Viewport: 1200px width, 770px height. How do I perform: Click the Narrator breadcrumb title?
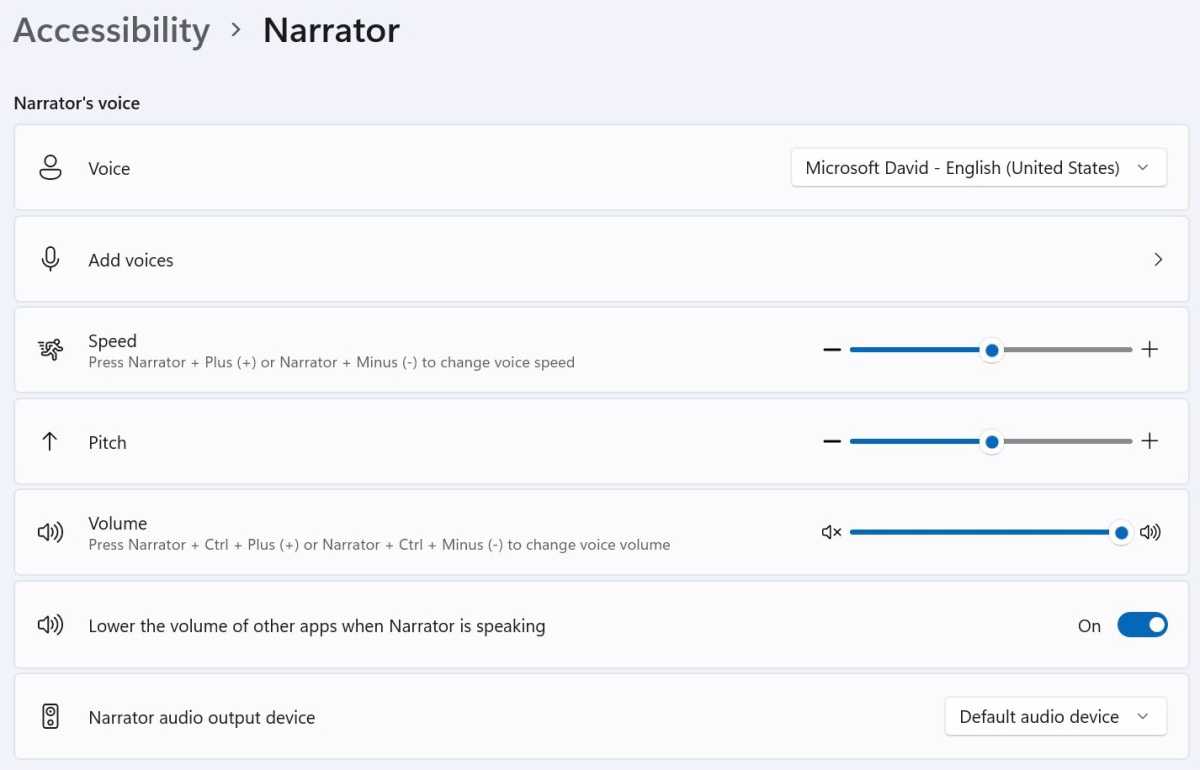tap(331, 30)
